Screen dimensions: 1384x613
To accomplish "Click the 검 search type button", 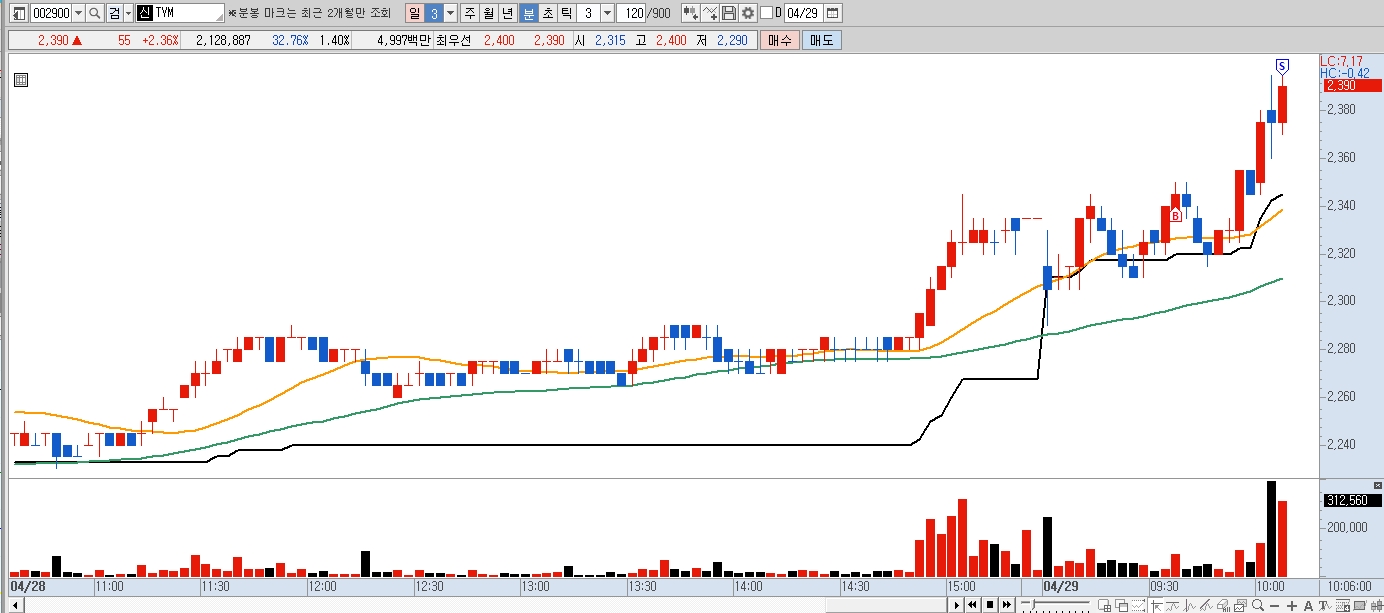I will tap(114, 13).
